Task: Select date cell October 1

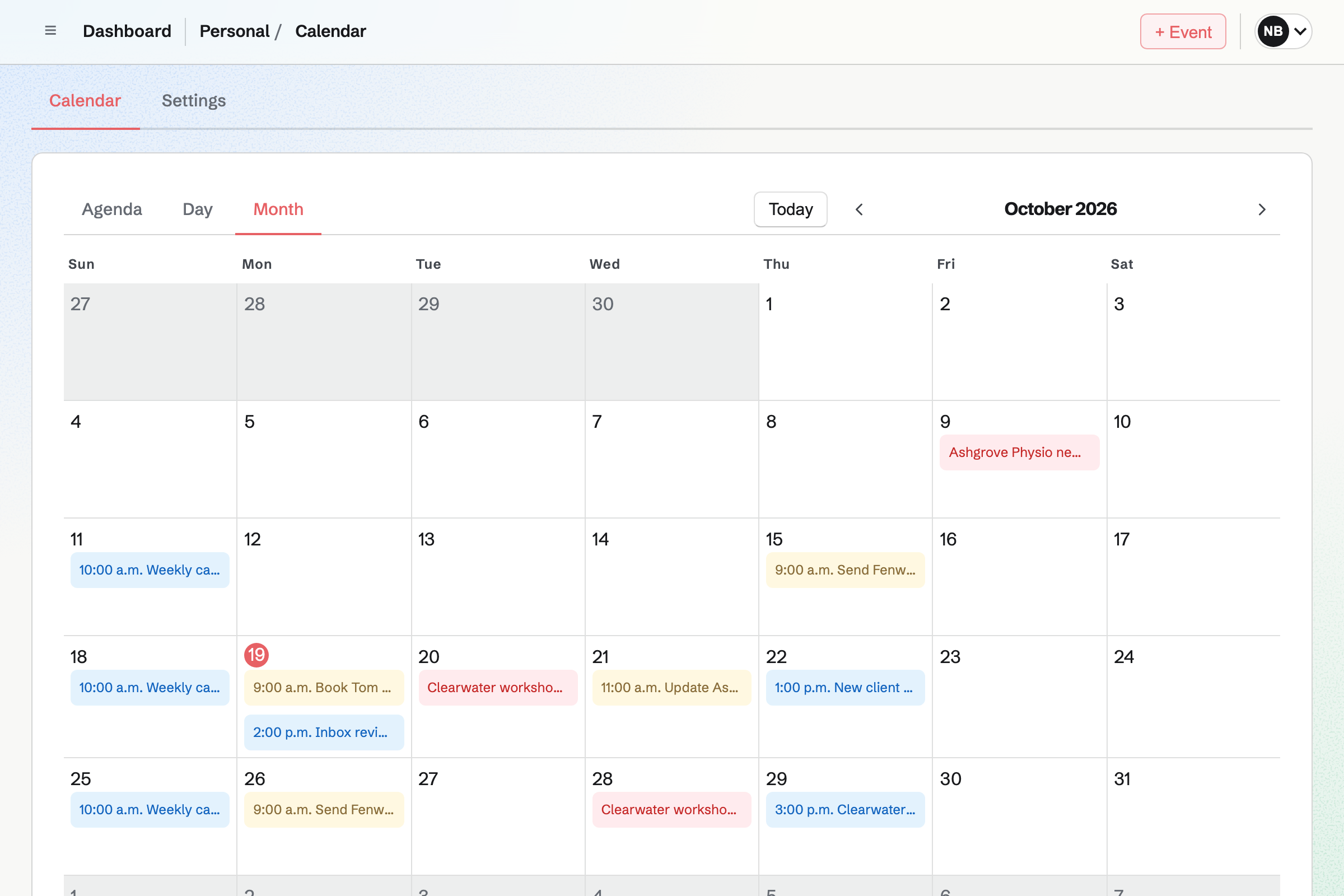Action: point(846,342)
